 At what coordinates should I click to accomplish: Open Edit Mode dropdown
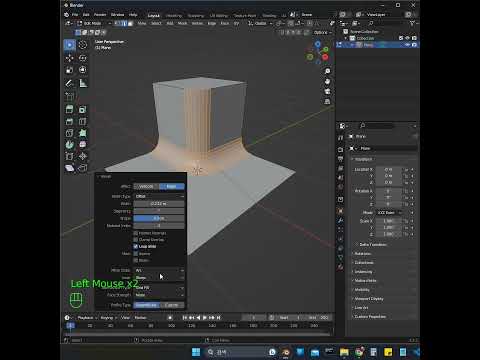tap(94, 23)
